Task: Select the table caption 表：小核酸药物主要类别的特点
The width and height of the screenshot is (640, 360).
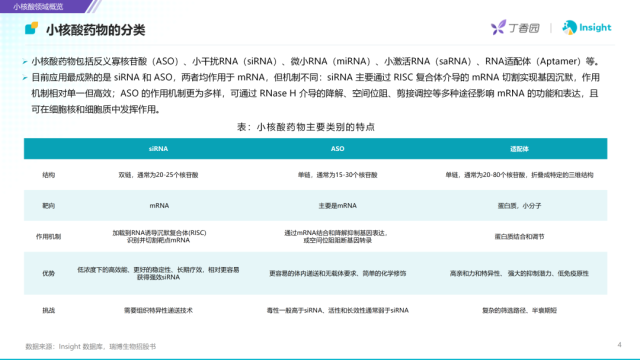Action: (x=306, y=127)
